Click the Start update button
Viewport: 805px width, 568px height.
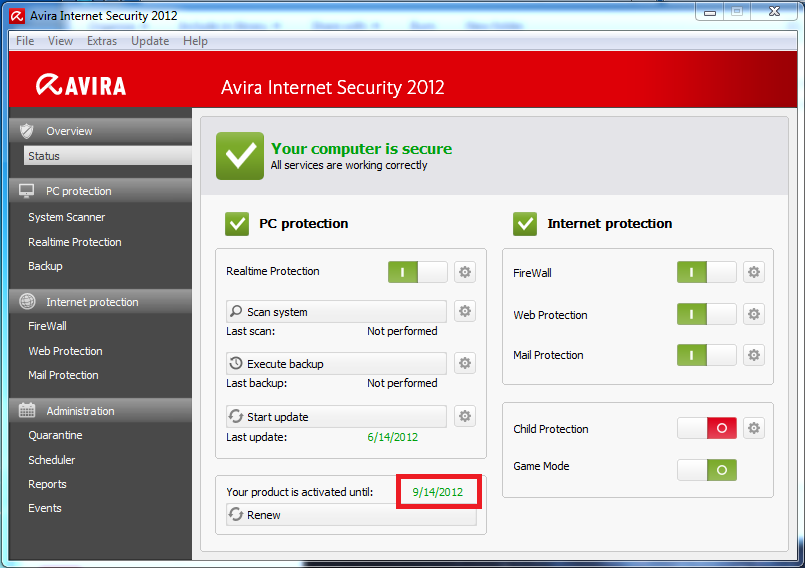[336, 416]
